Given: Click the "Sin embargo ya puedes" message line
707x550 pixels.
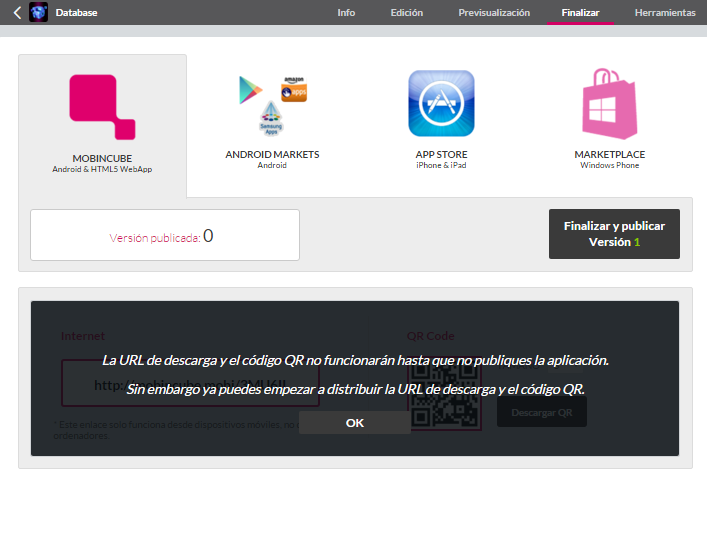Looking at the screenshot, I should pyautogui.click(x=355, y=389).
